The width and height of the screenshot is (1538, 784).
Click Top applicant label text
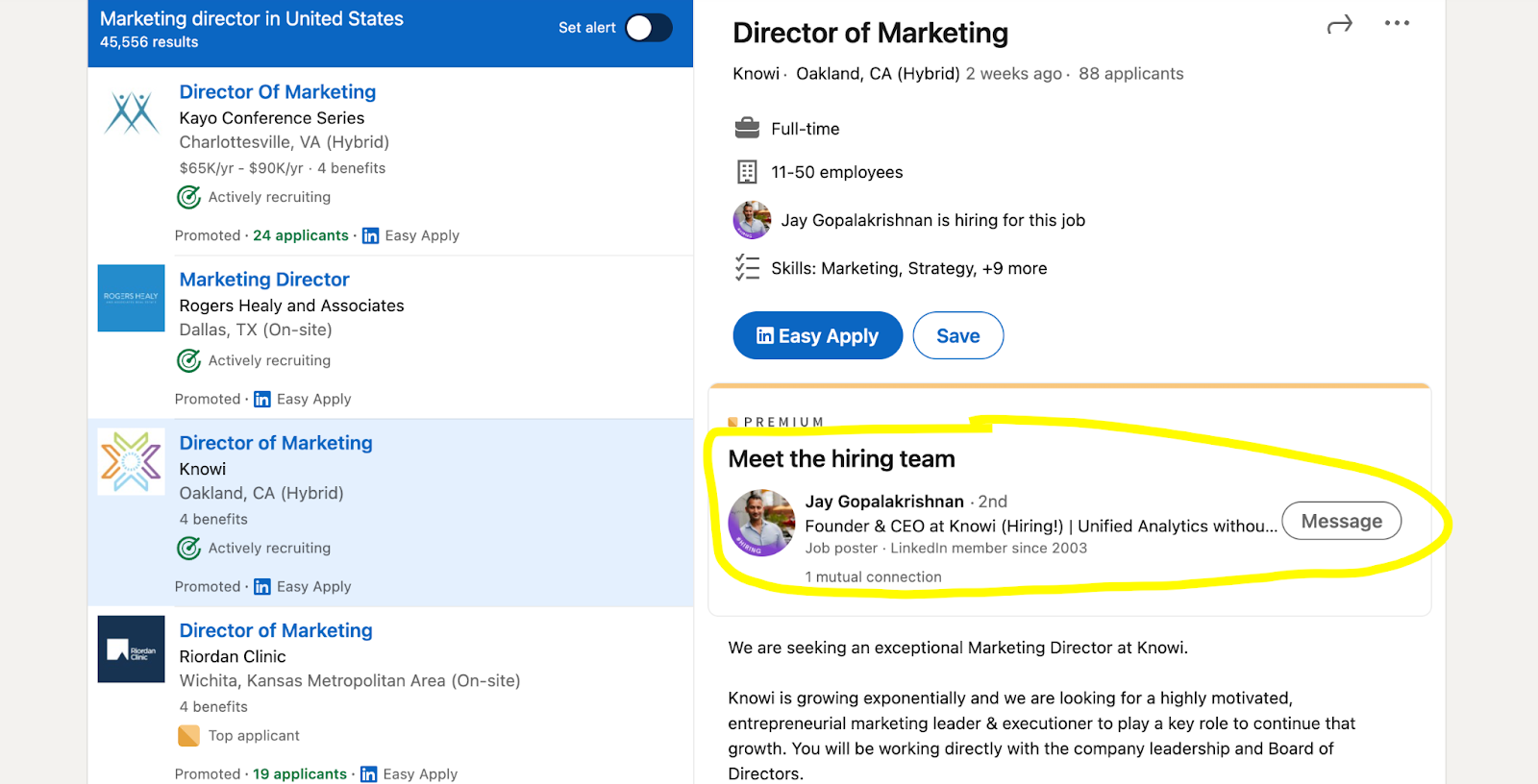click(254, 736)
